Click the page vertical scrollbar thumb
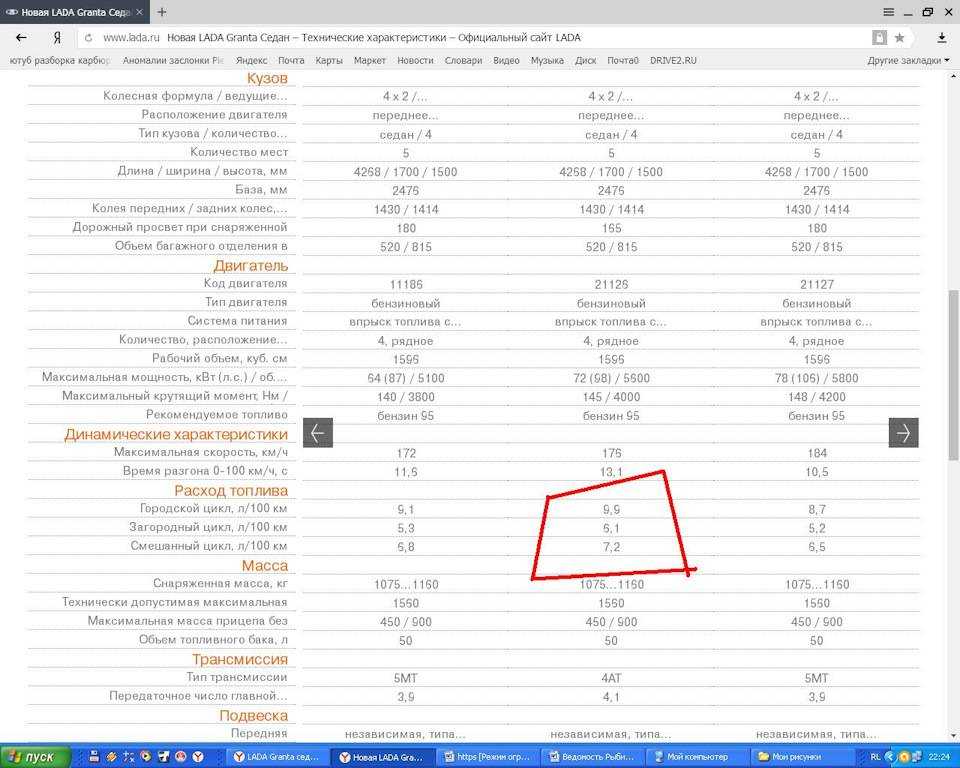 coord(953,374)
